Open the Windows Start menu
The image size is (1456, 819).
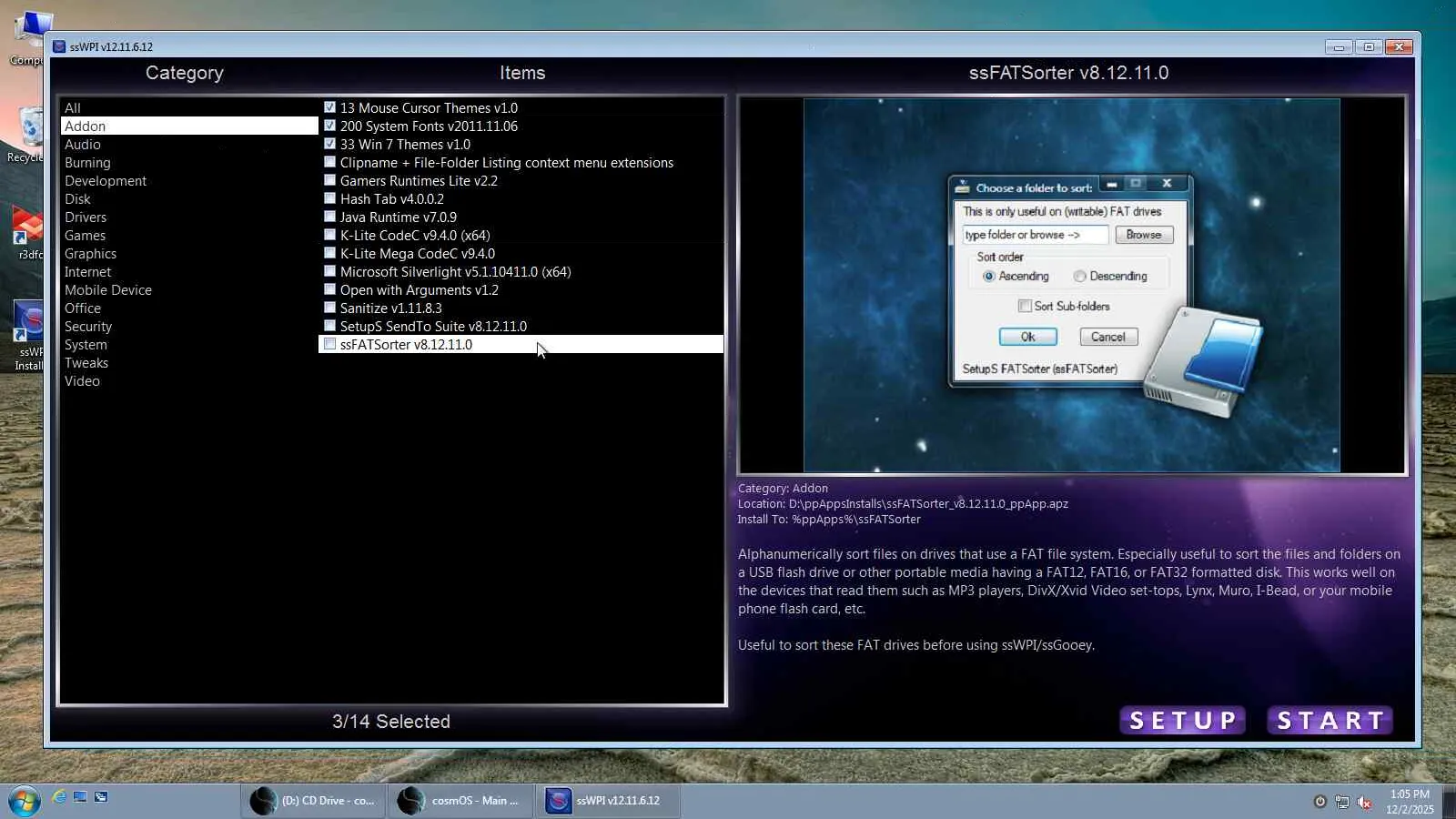point(24,801)
